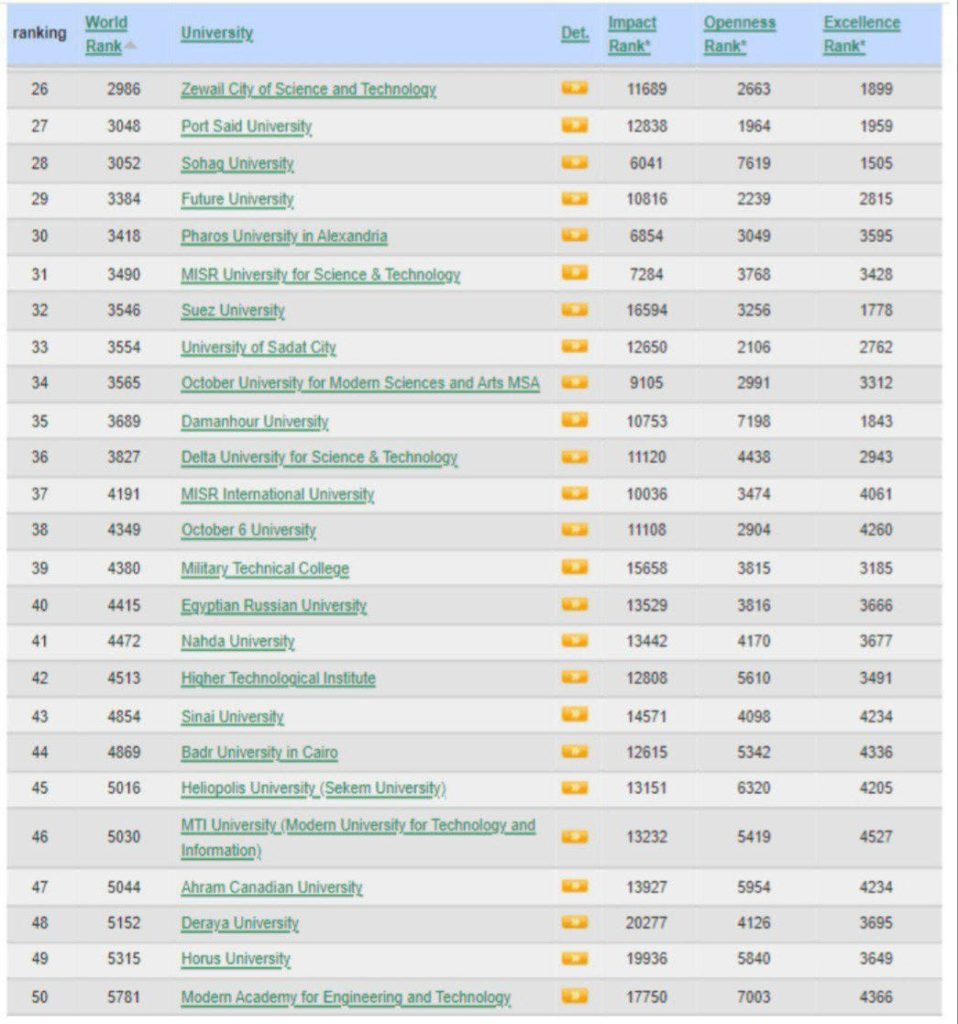The height and width of the screenshot is (1024, 958).
Task: Open Future University link
Action: click(238, 199)
